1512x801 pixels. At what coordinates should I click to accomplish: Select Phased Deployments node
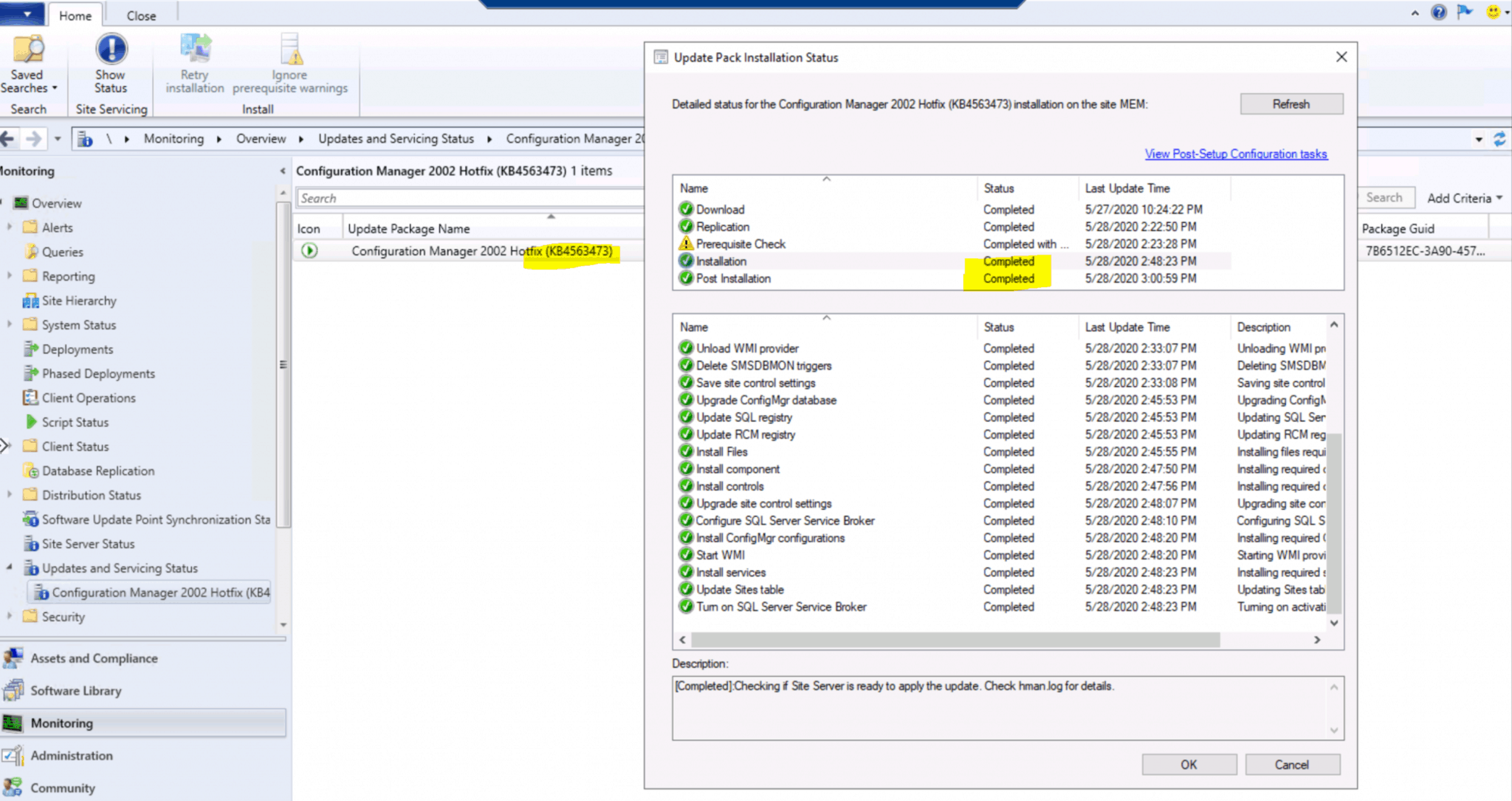tap(98, 373)
